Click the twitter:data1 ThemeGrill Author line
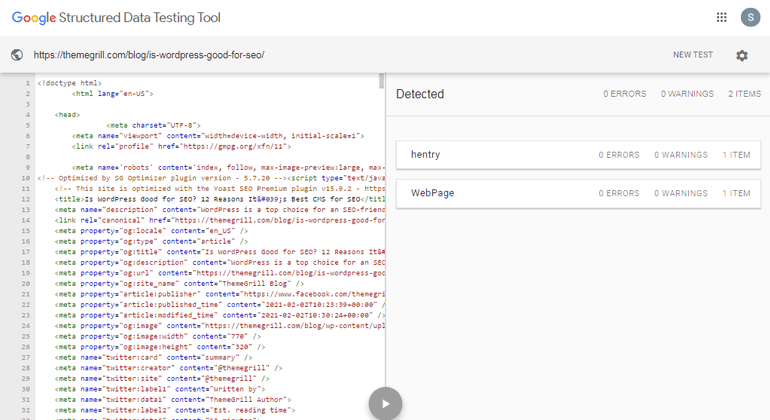 tap(173, 400)
